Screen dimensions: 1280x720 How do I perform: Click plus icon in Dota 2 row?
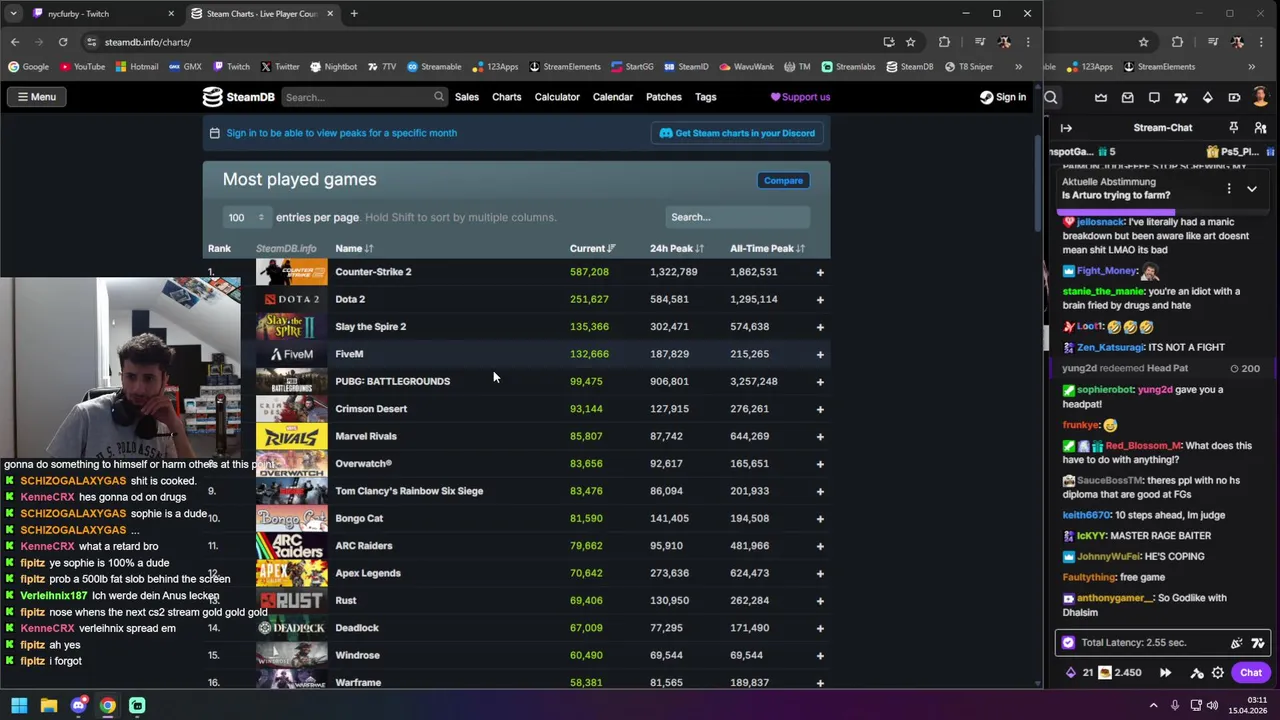pos(820,299)
